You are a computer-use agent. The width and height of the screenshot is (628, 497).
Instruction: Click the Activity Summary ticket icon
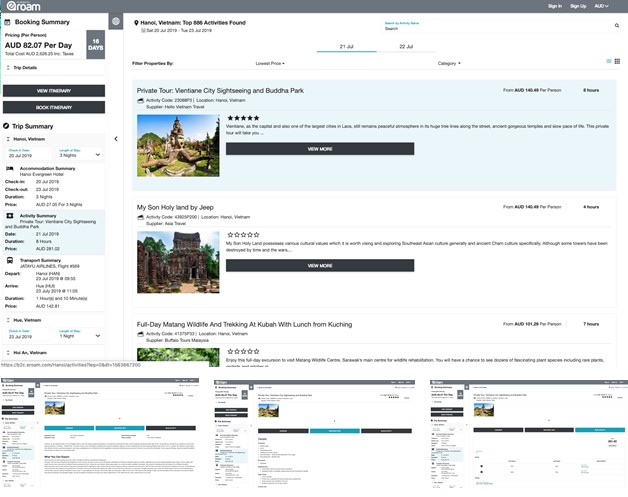coord(10,216)
